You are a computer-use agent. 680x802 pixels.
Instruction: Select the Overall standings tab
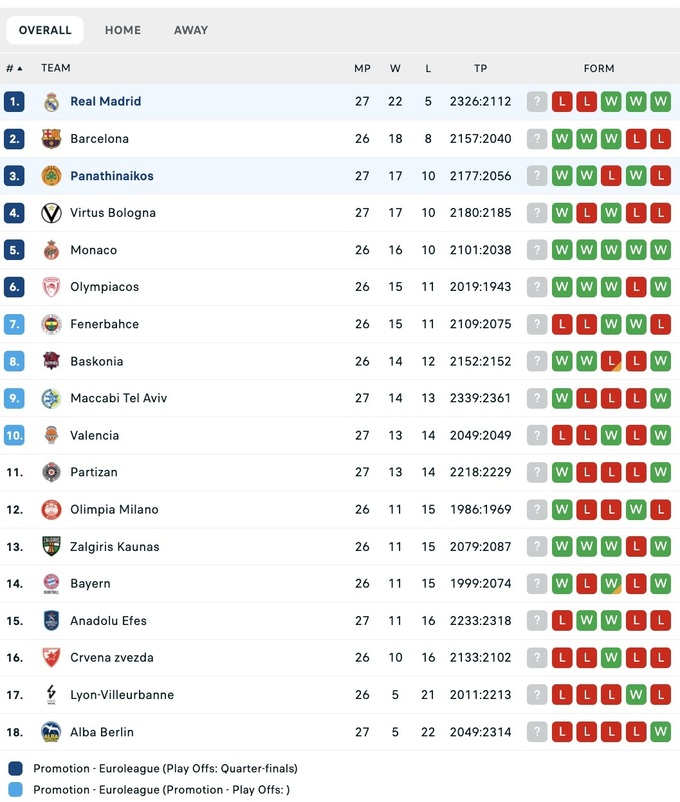tap(45, 30)
